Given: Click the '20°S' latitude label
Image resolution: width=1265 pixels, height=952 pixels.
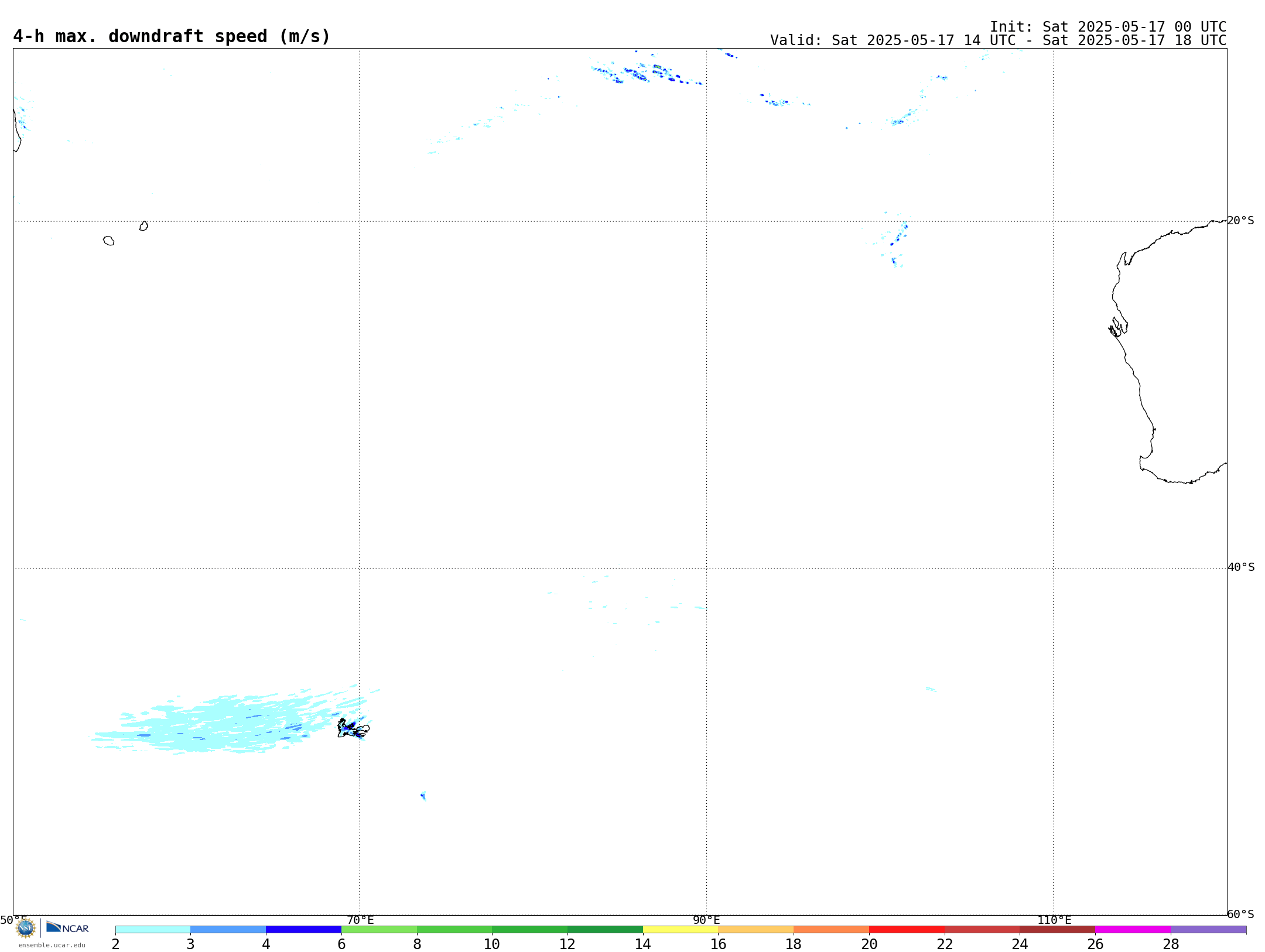Looking at the screenshot, I should (x=1240, y=221).
